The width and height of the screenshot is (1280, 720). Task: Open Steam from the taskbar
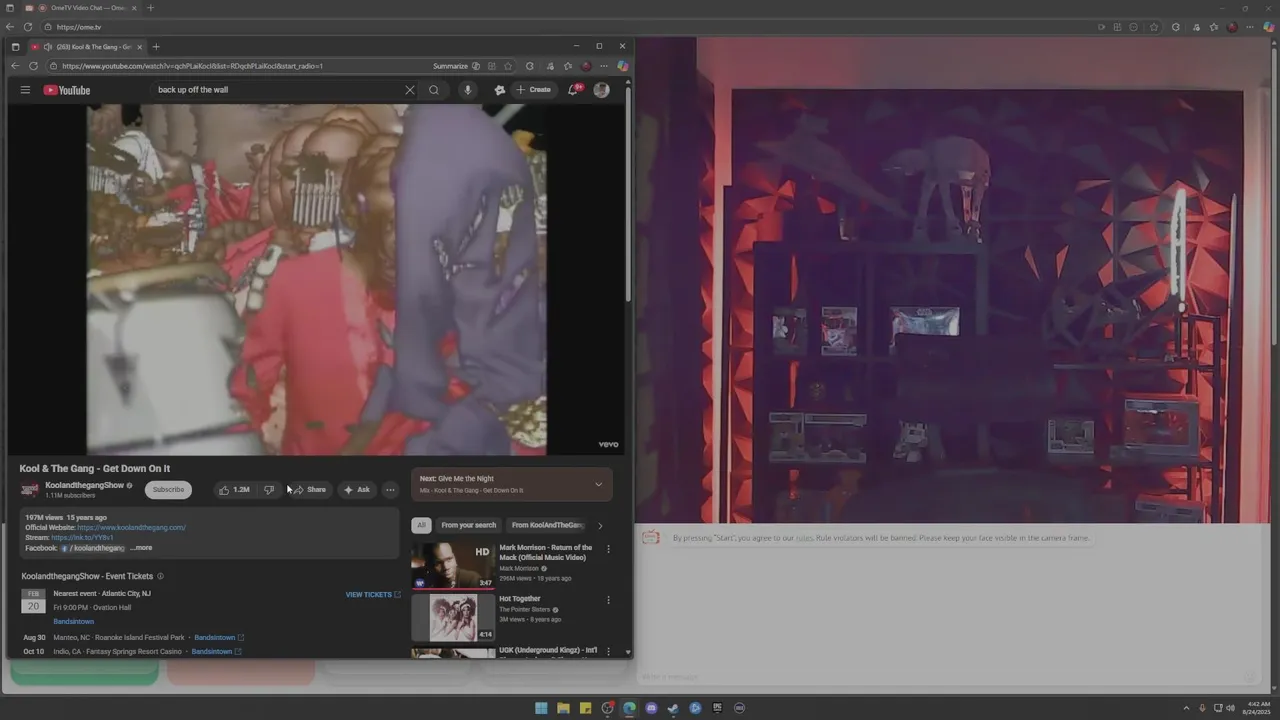tap(673, 708)
